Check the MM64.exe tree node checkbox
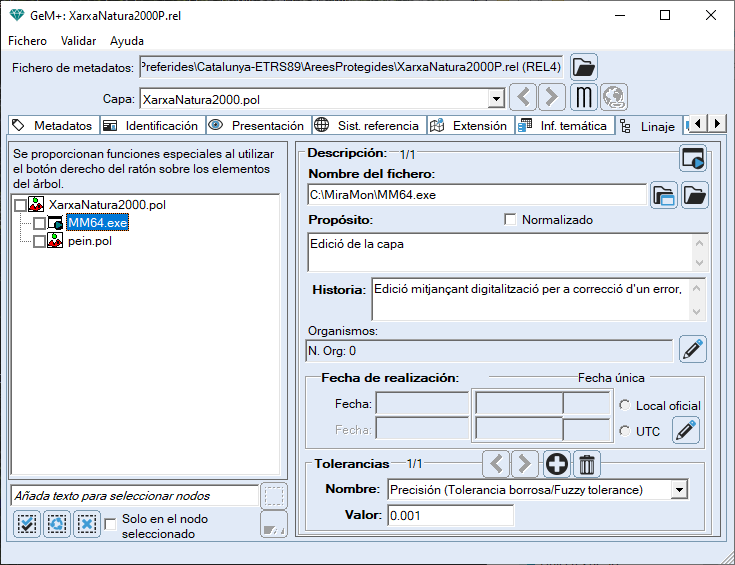 tap(40, 223)
